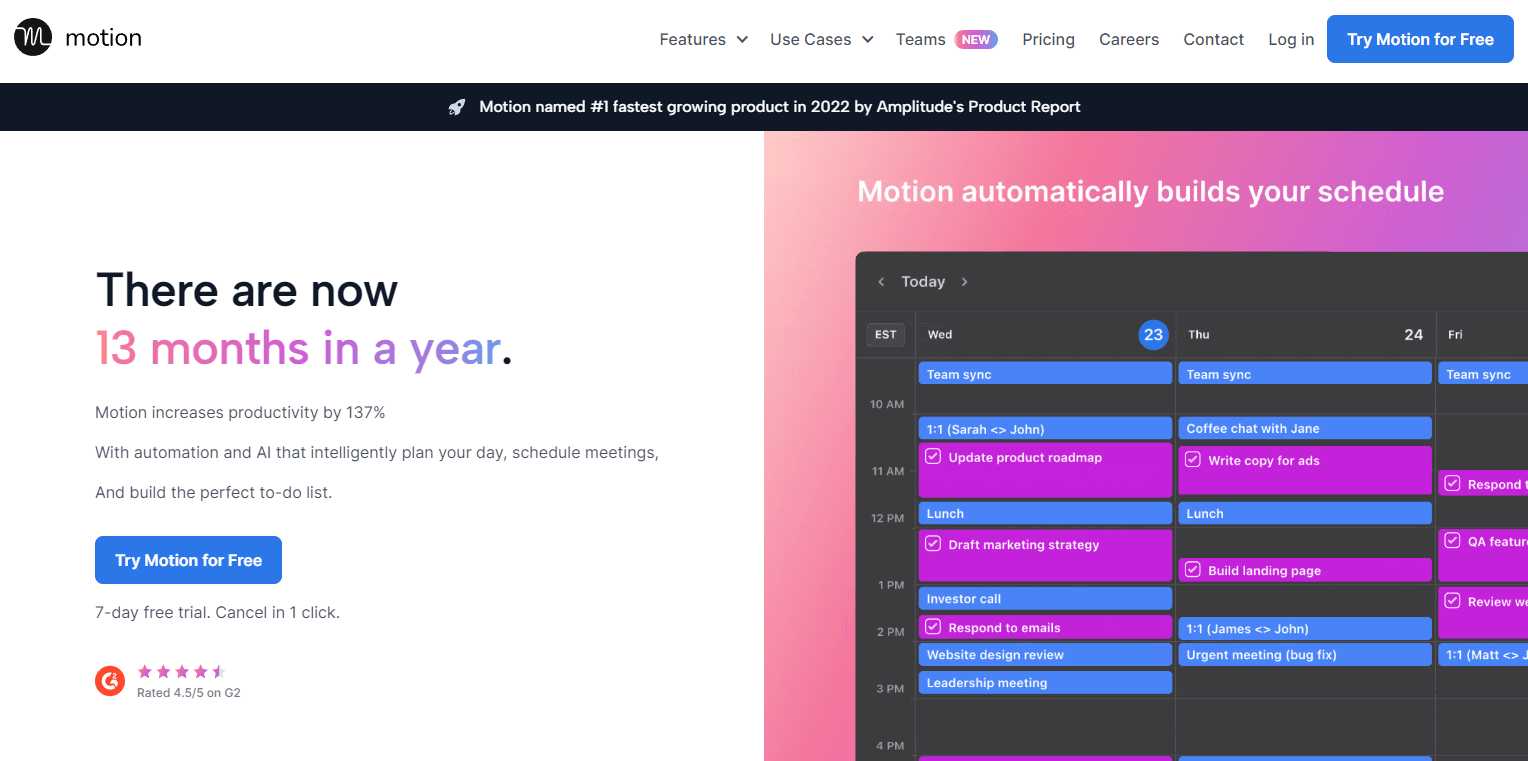The image size is (1528, 761).
Task: Open the EST timezone selector
Action: (x=886, y=334)
